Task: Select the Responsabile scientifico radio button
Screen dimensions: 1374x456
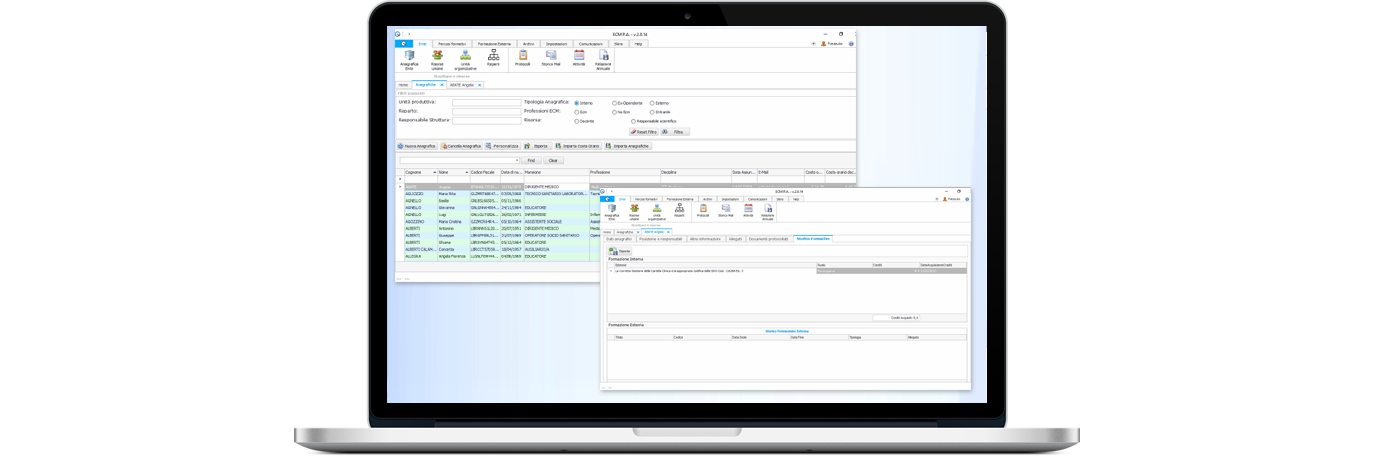Action: [634, 121]
